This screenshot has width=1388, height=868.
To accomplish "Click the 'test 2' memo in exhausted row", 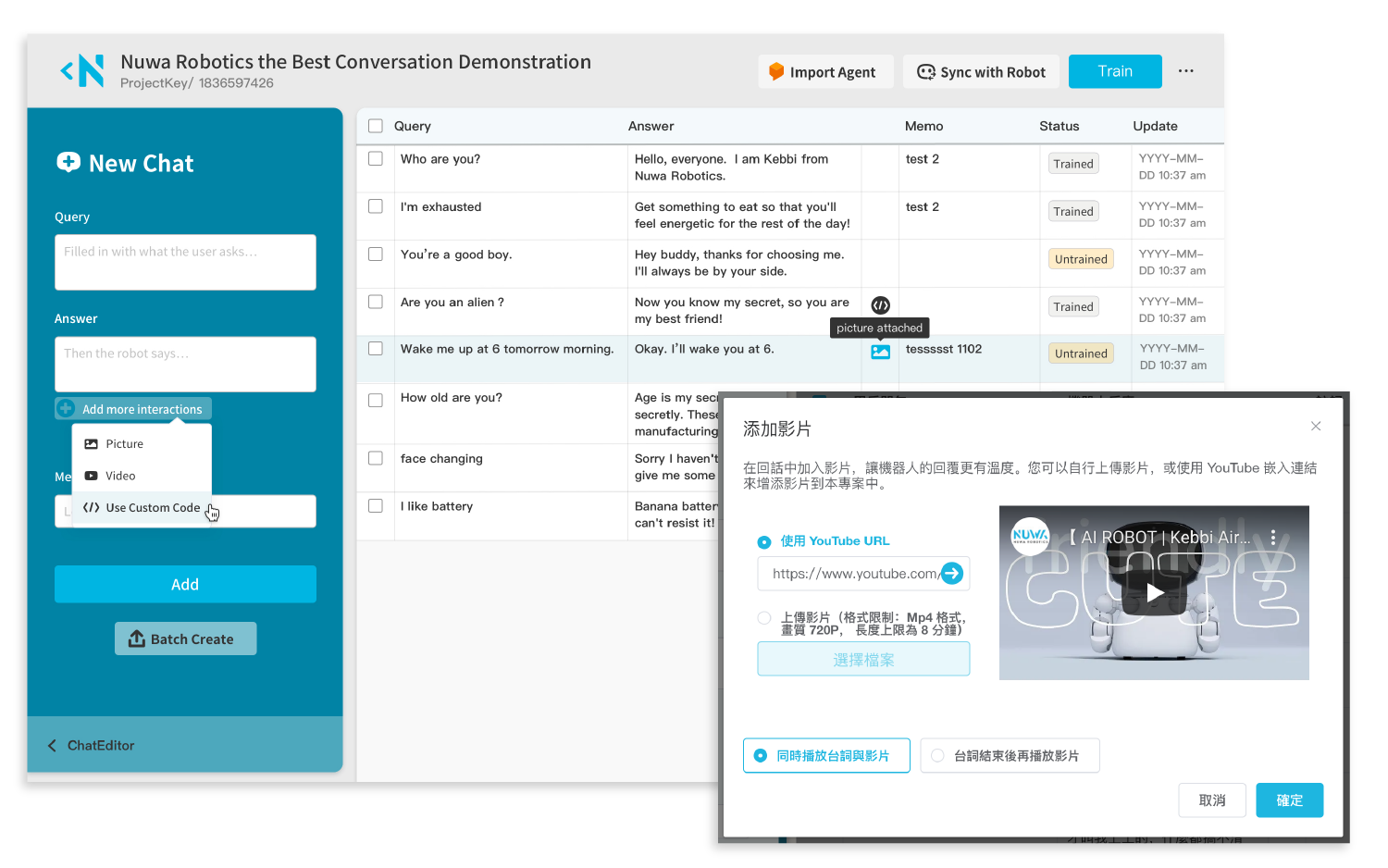I will (x=923, y=206).
